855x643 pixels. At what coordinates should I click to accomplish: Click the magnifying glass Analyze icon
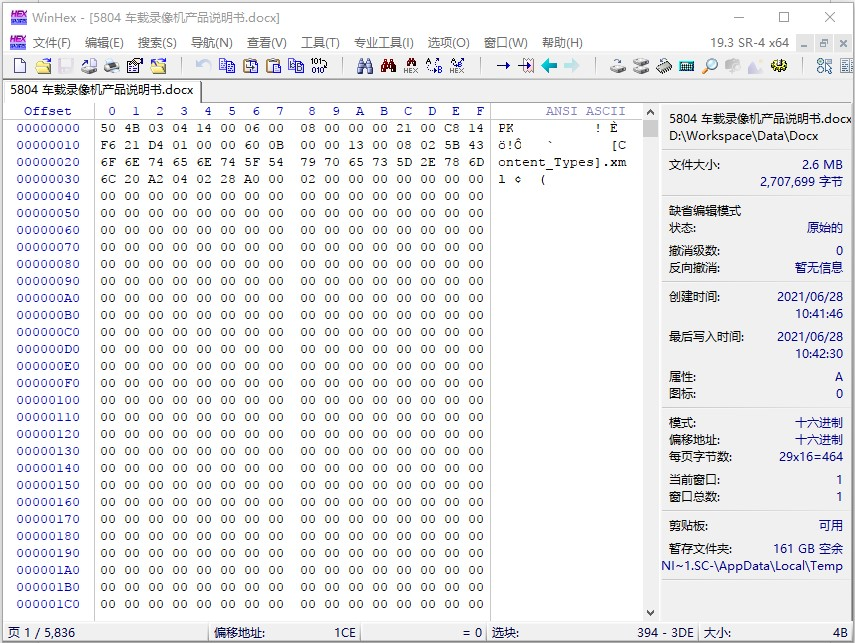[x=709, y=66]
